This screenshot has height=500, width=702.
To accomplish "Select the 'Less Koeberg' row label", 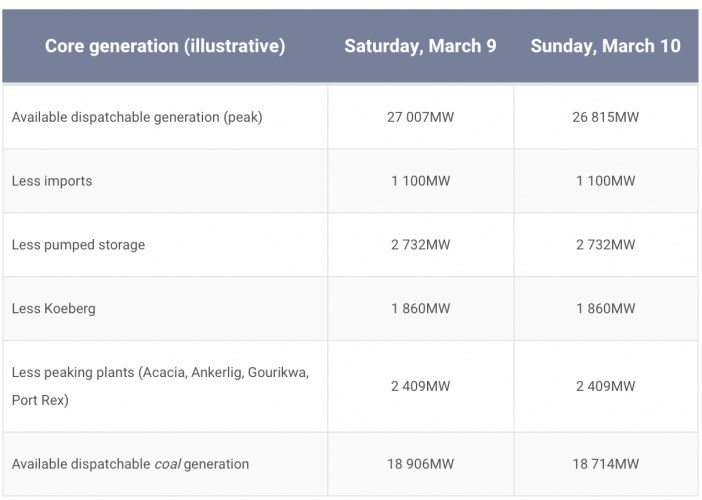I will (x=54, y=309).
